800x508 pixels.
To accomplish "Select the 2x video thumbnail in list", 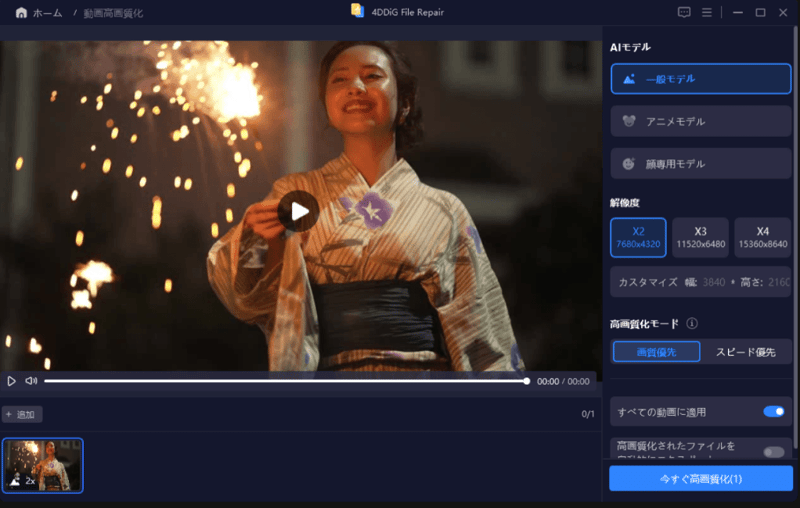I will (x=42, y=465).
